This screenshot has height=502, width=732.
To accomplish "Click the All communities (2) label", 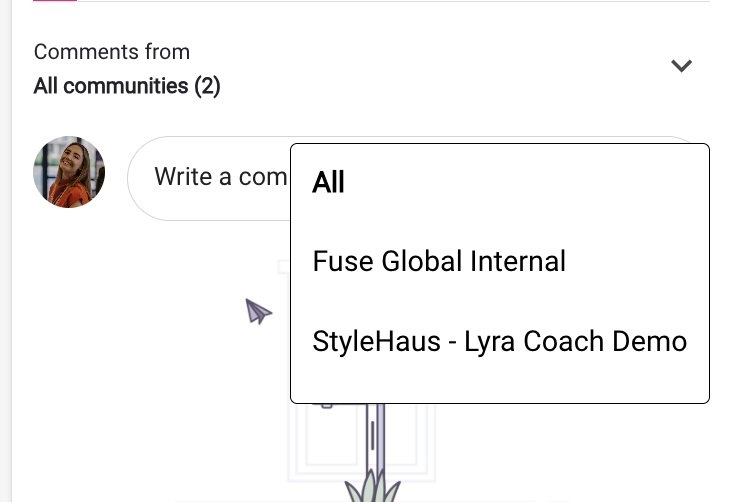I will [x=127, y=86].
